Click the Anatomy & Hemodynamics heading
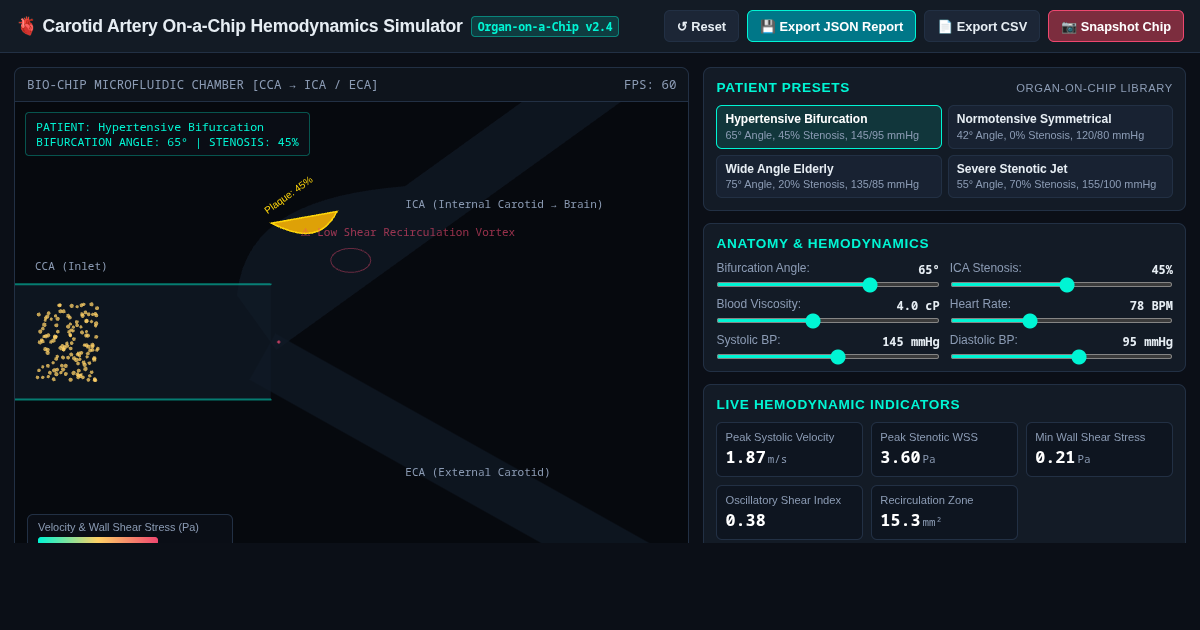The image size is (1200, 630). pyautogui.click(x=822, y=243)
